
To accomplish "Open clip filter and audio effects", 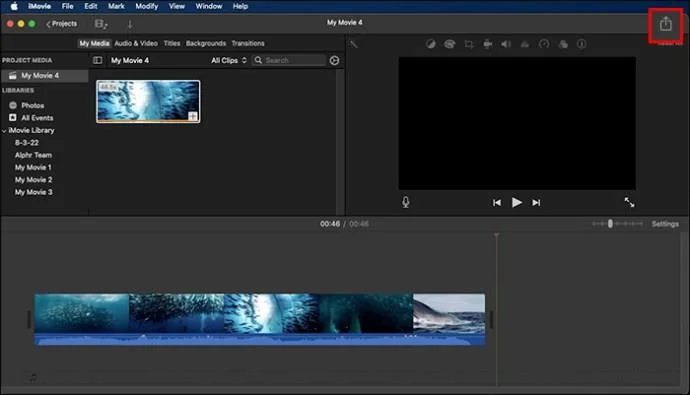I will click(x=563, y=44).
